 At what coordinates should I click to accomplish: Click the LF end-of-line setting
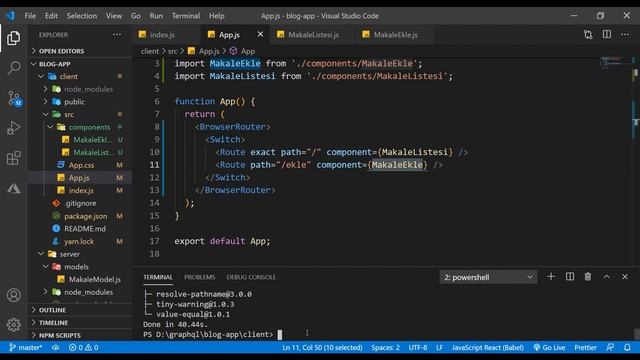coord(439,347)
